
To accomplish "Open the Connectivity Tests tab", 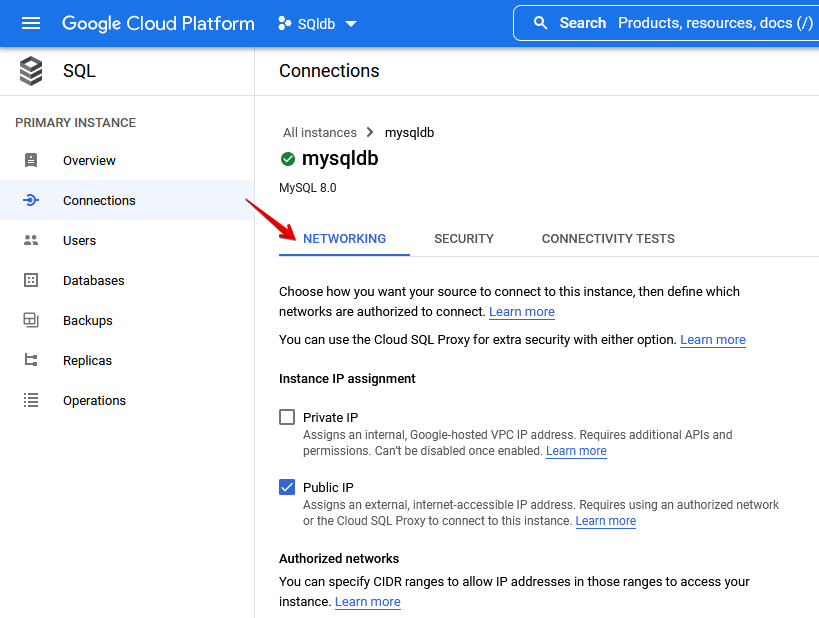I will coord(608,239).
